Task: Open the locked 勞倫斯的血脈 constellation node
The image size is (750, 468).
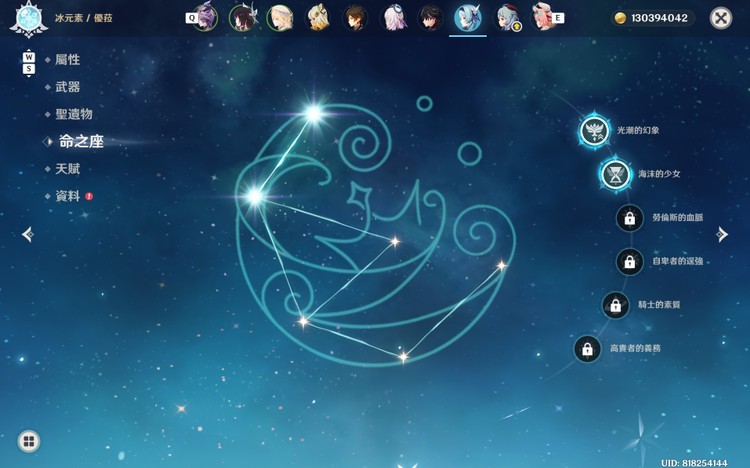Action: [629, 218]
